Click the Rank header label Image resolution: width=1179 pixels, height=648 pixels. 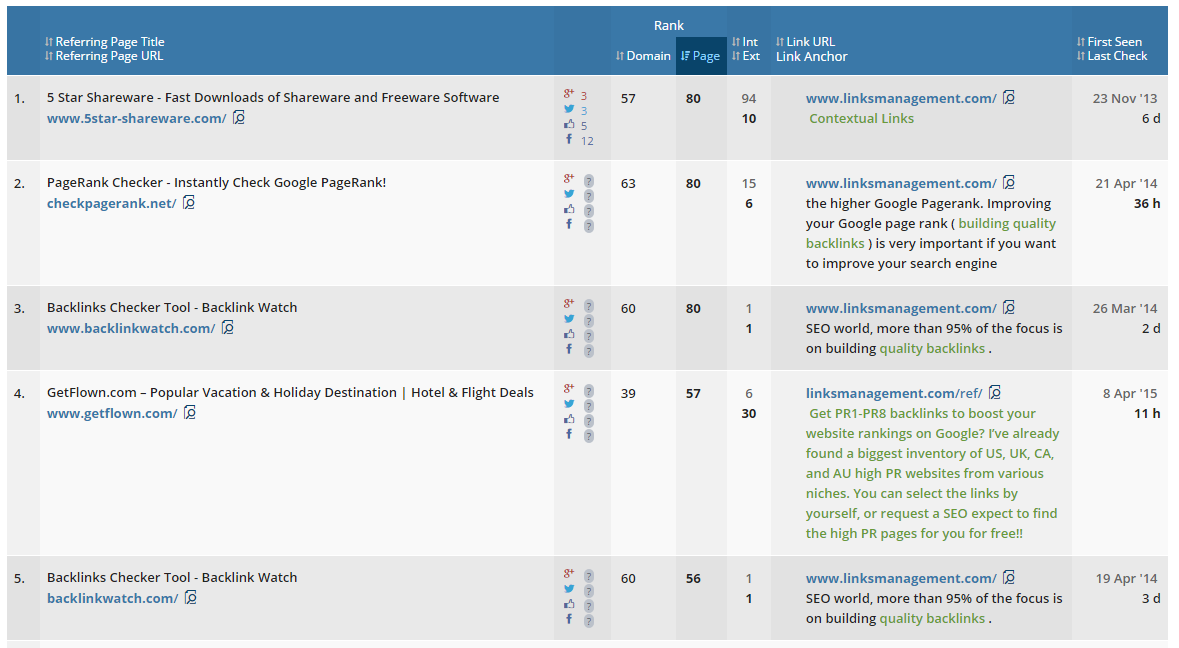pyautogui.click(x=668, y=26)
